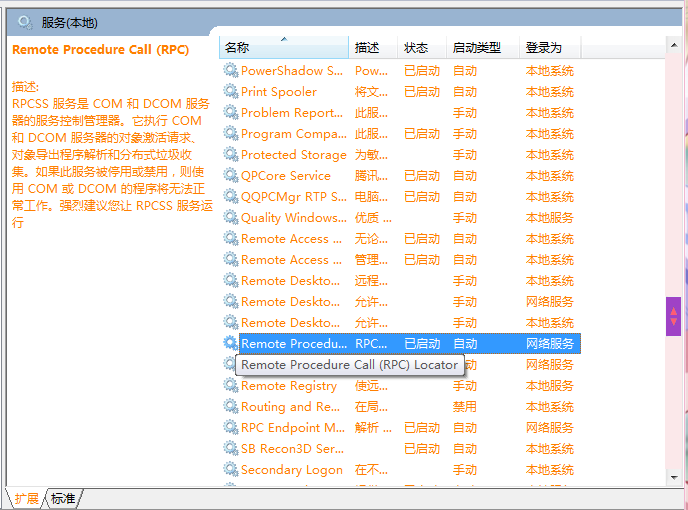Click the gear icon beside Remote Registry
The image size is (688, 510).
click(x=230, y=385)
